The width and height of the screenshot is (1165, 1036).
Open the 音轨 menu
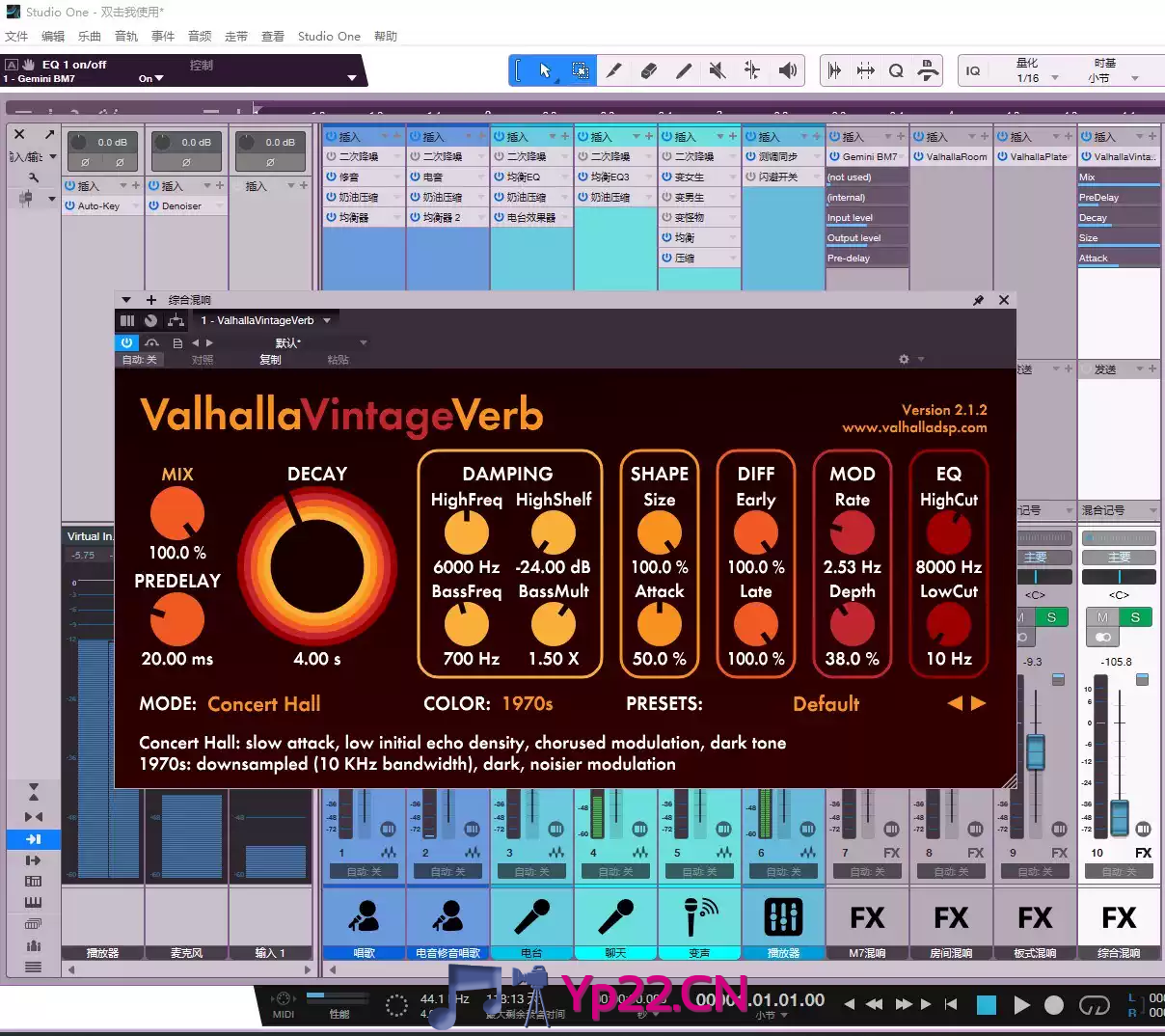(x=126, y=36)
